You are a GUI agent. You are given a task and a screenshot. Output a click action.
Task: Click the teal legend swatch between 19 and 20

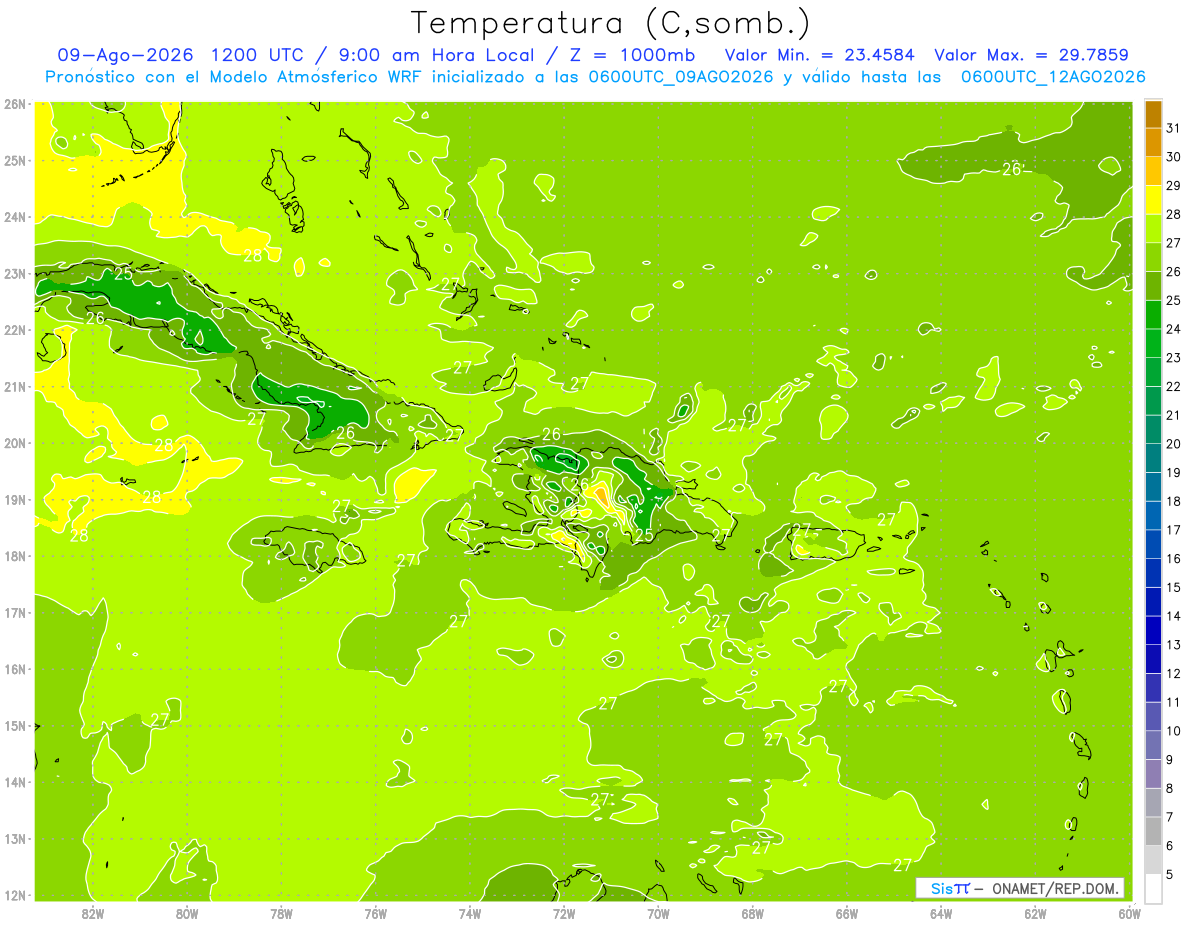pos(1153,458)
